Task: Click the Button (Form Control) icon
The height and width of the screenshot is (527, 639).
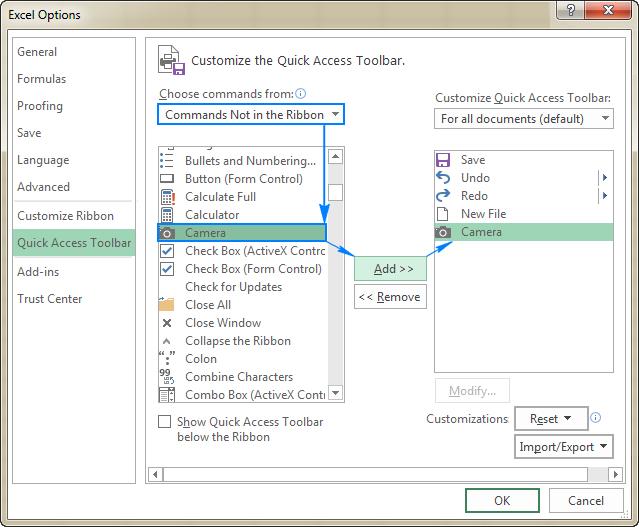Action: (x=167, y=179)
